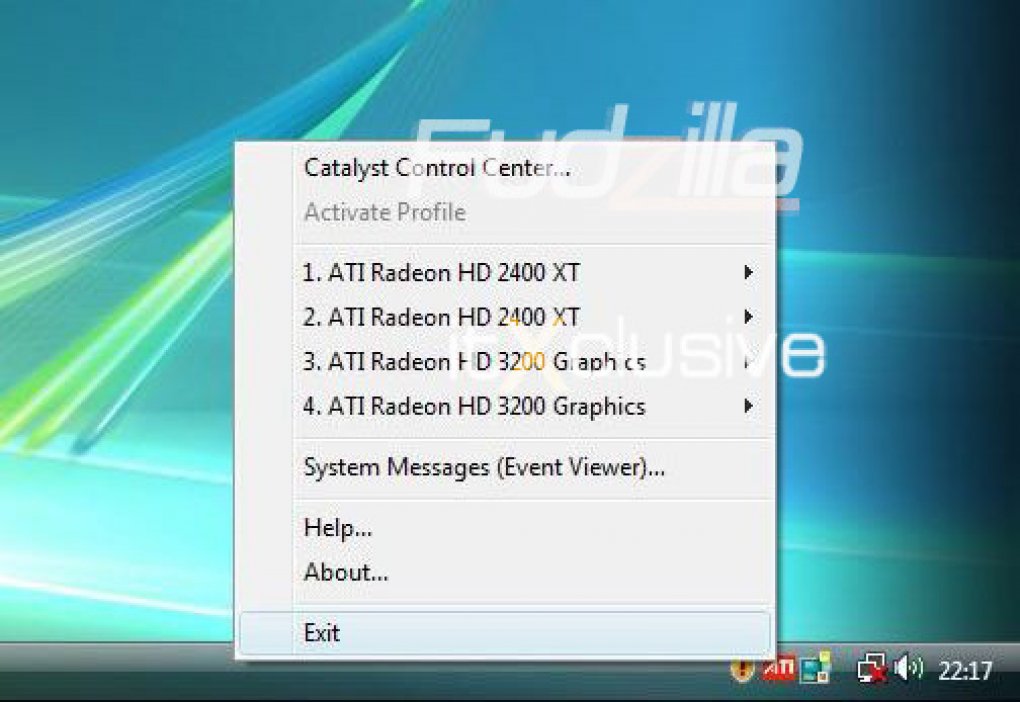Choose Help... in the context menu
This screenshot has height=702, width=1020.
point(505,528)
